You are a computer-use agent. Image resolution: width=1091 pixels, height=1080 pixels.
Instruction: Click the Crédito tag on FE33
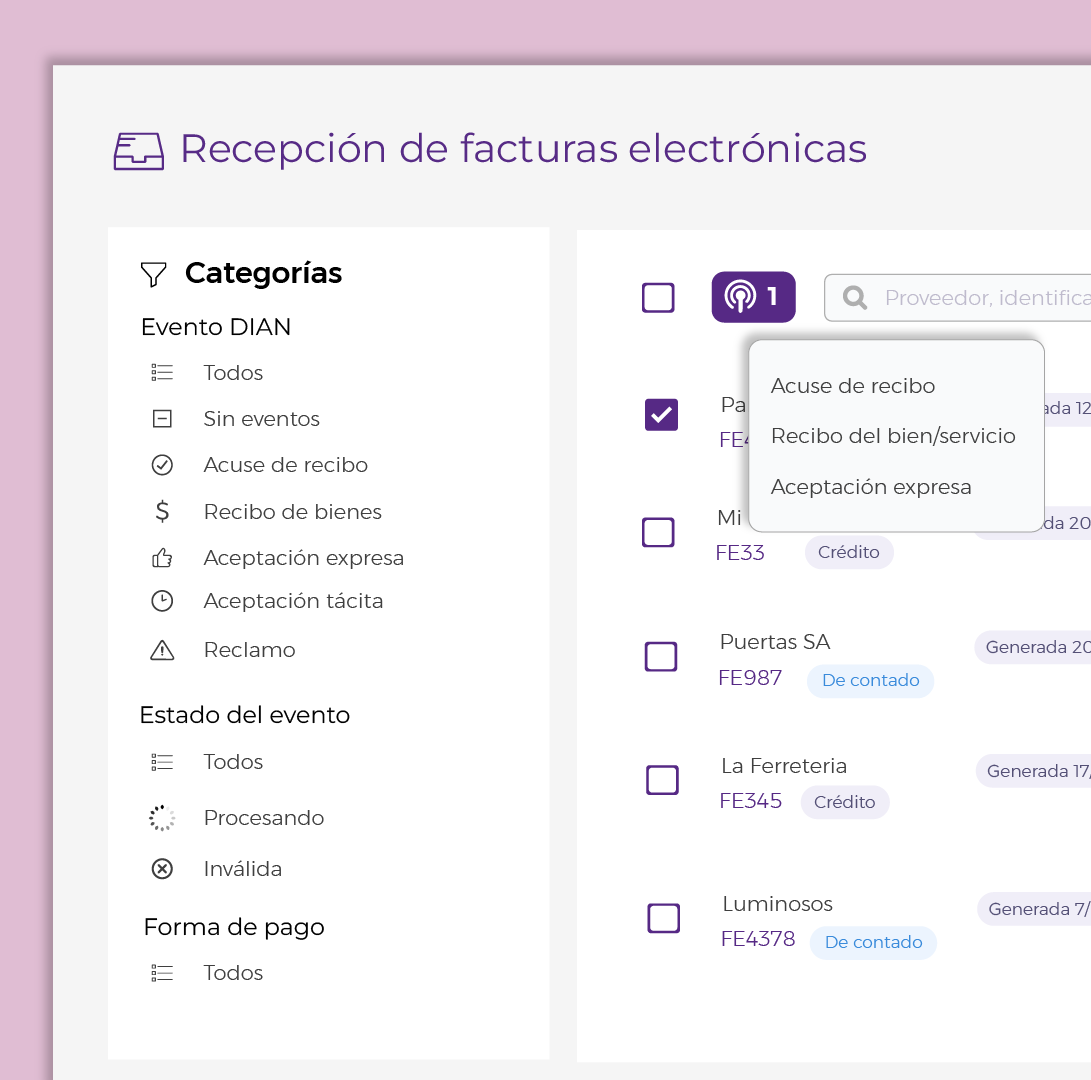click(x=849, y=553)
